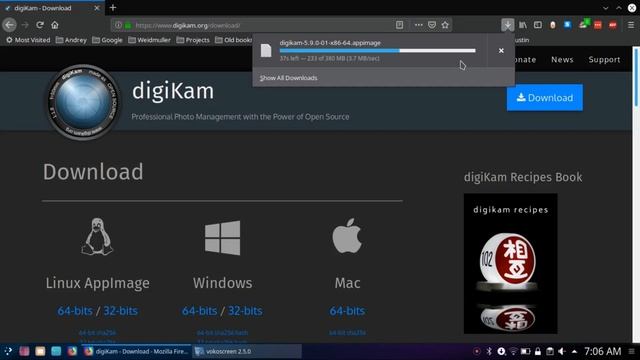Open the KDE application launcher

9,351
